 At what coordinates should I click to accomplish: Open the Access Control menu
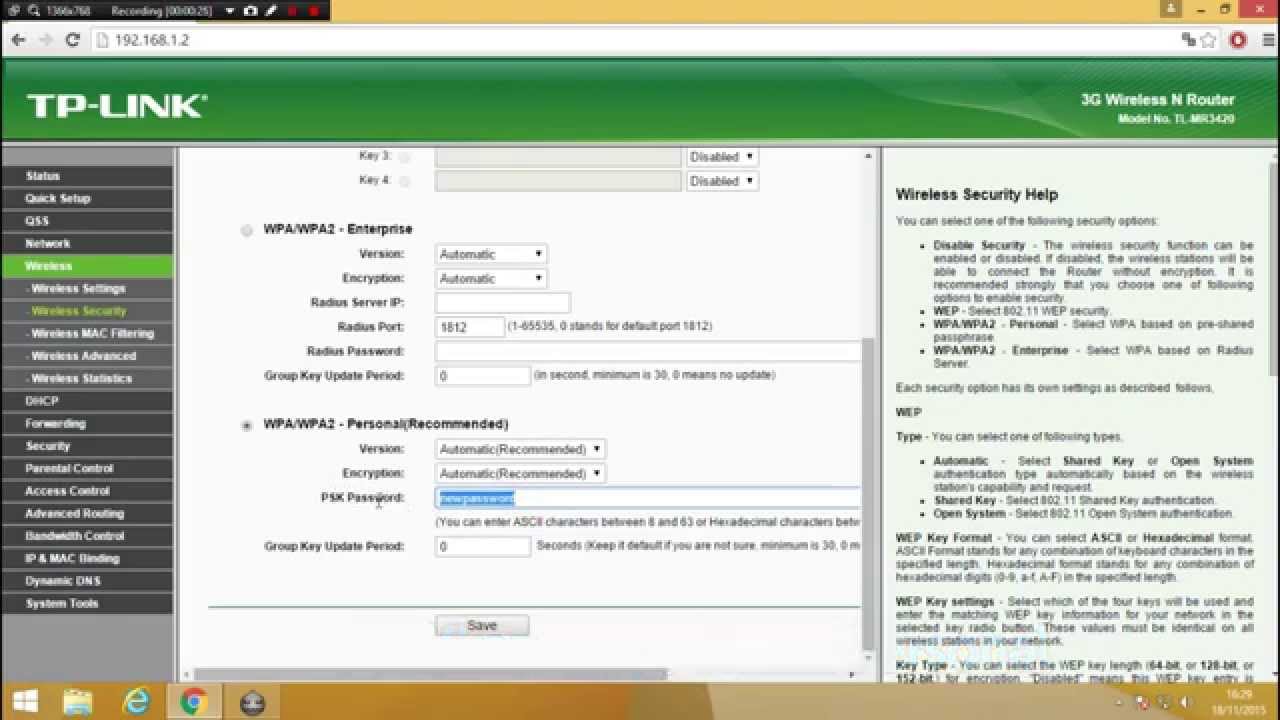87,491
